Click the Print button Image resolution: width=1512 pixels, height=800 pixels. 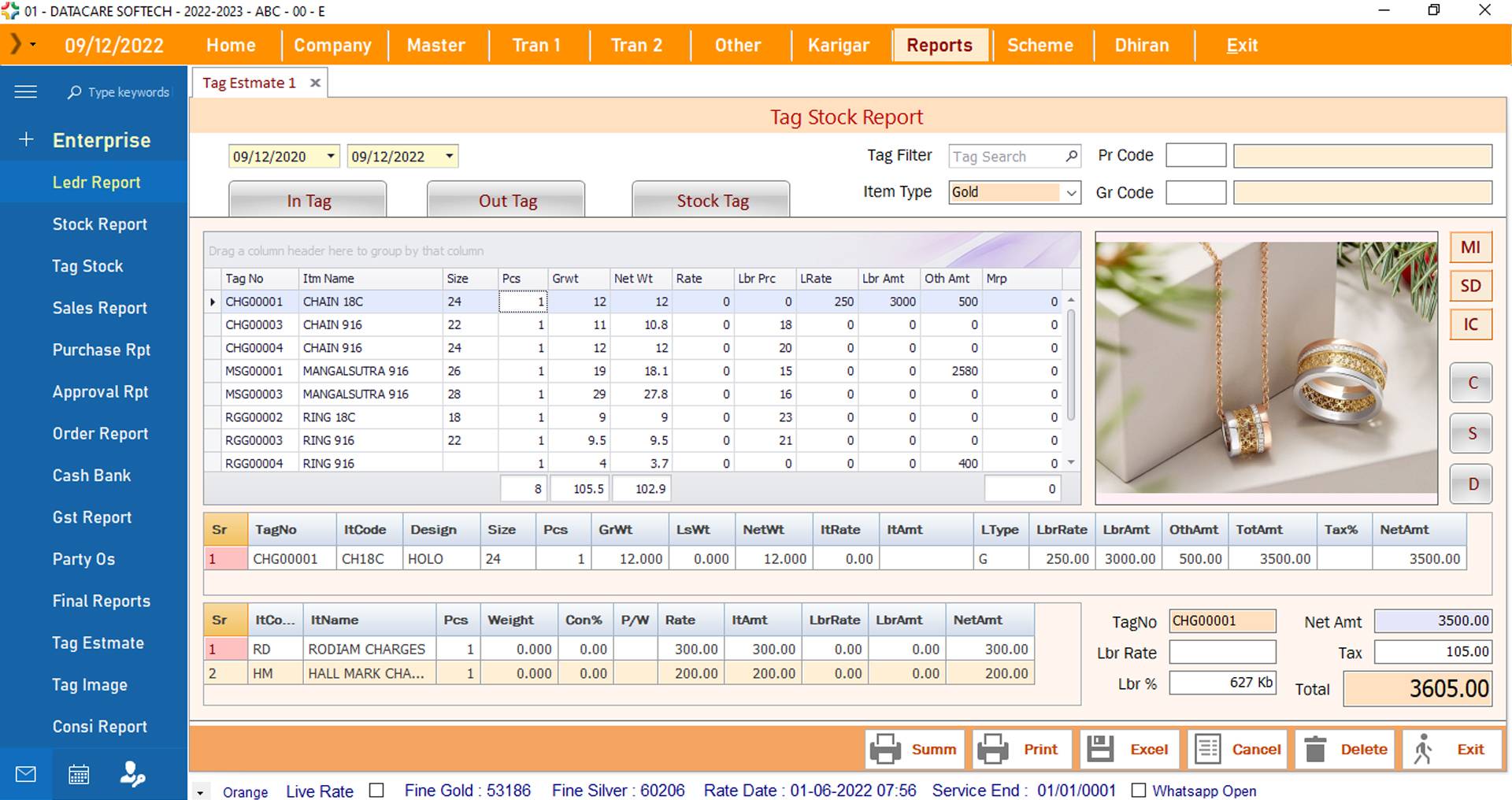click(x=1022, y=749)
